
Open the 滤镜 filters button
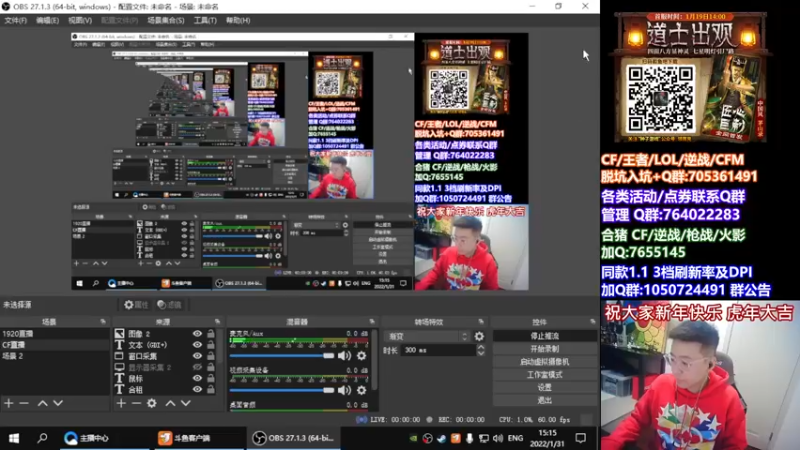(x=169, y=305)
